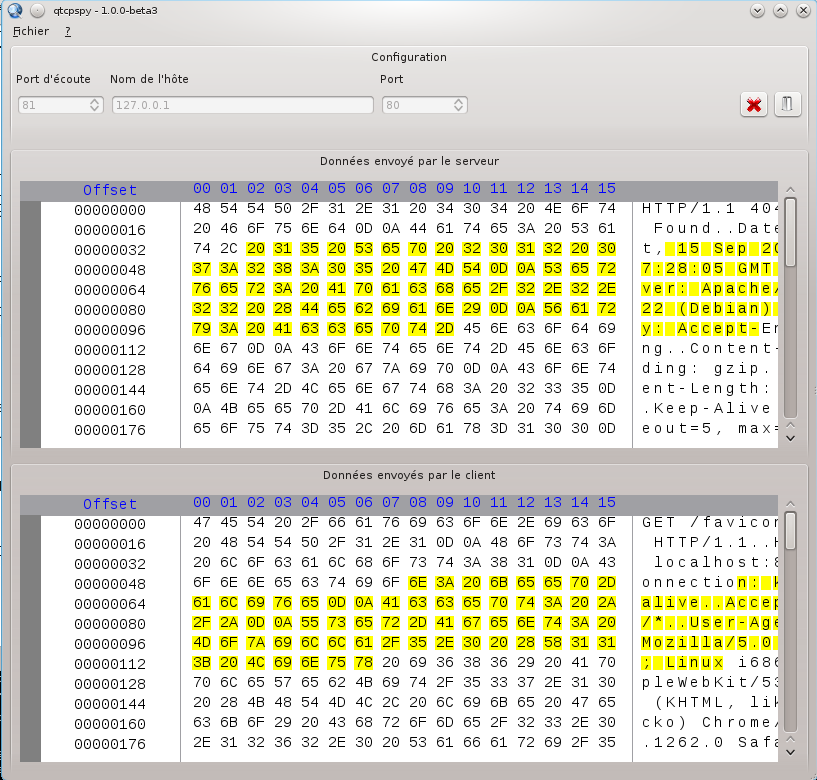Click the trash icon to clear captured data

788,104
